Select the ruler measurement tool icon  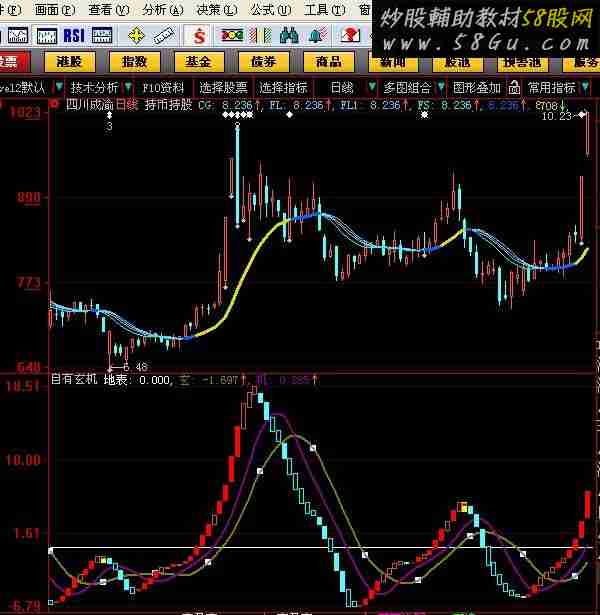[x=164, y=35]
